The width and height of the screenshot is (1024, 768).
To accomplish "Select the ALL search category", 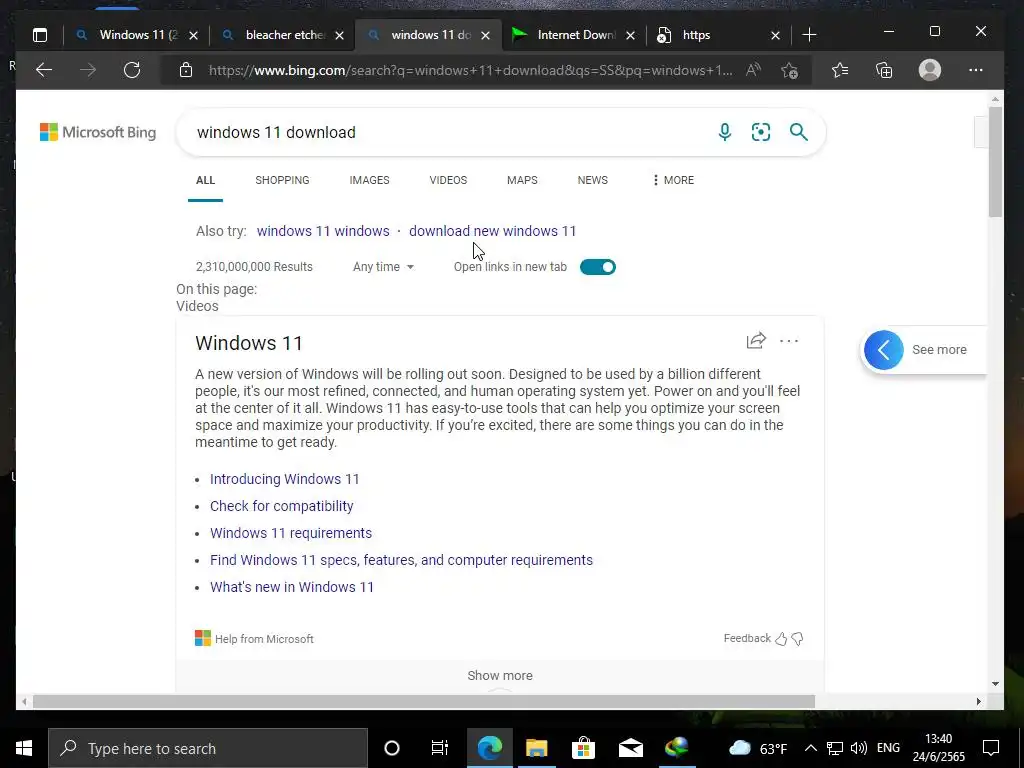I will tap(205, 180).
